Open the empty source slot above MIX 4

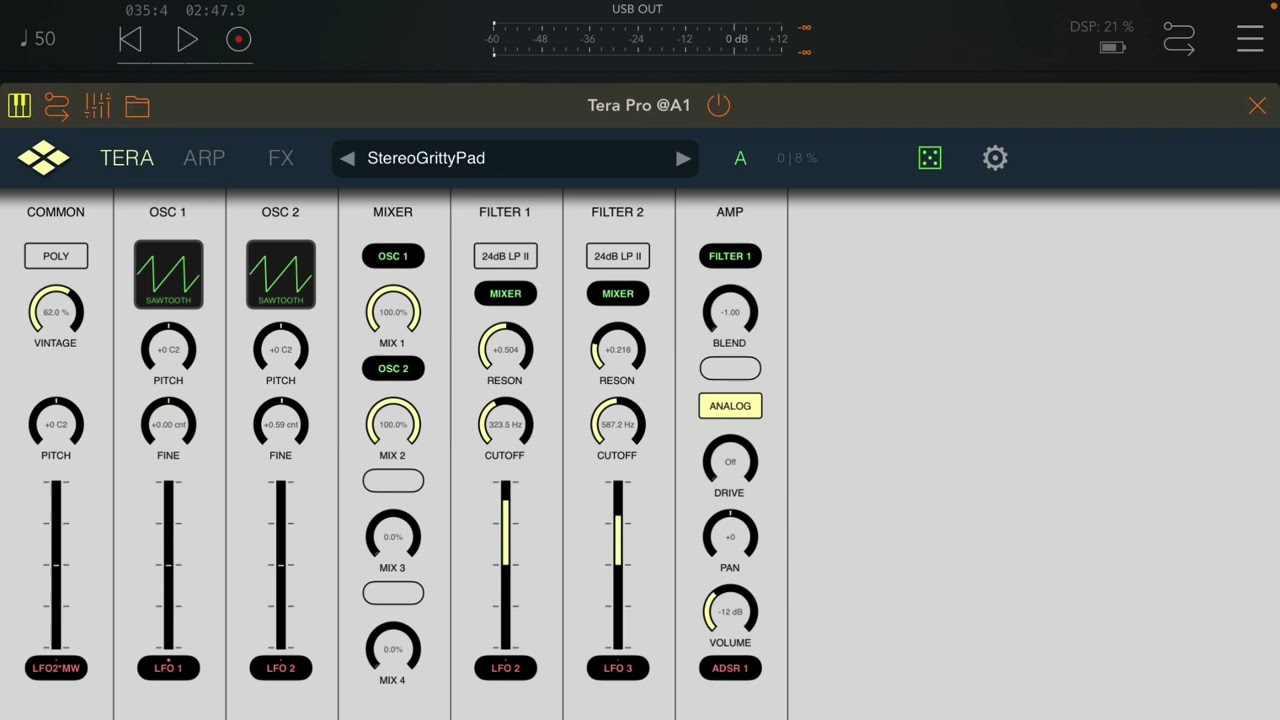[393, 593]
